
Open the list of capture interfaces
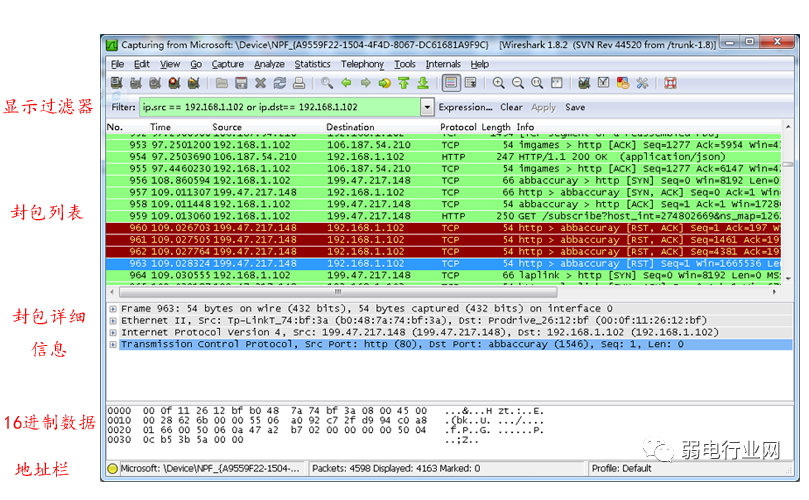pos(117,83)
